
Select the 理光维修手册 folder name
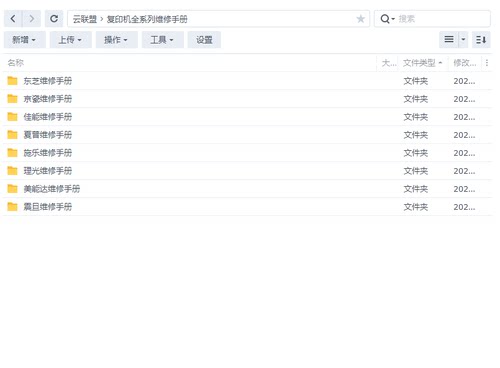(x=48, y=171)
